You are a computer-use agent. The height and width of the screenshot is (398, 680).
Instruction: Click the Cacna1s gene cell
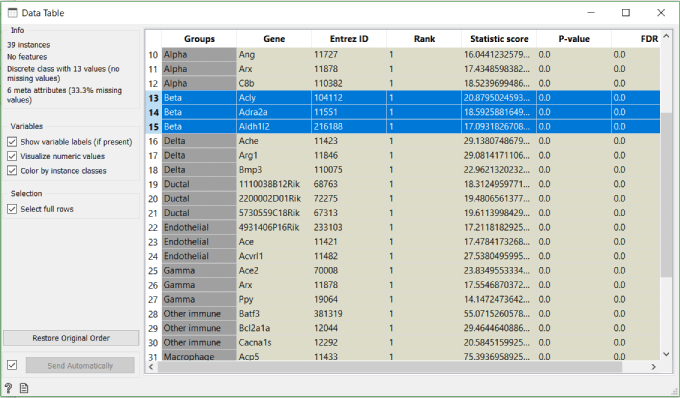point(274,343)
